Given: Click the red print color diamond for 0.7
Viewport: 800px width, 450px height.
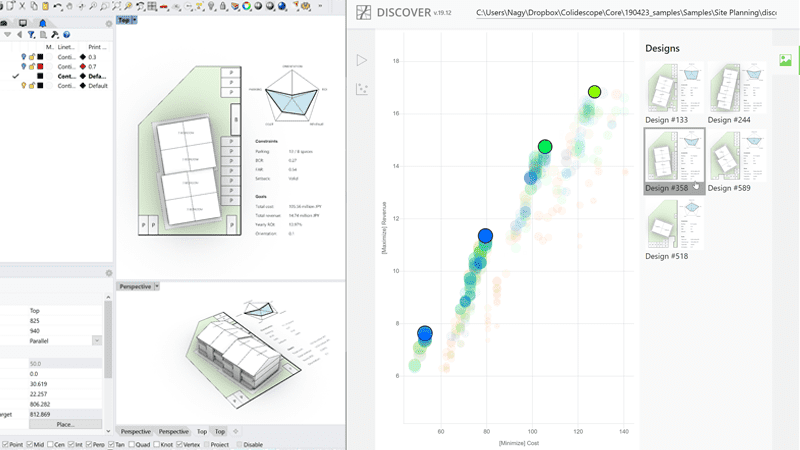Looking at the screenshot, I should [83, 66].
